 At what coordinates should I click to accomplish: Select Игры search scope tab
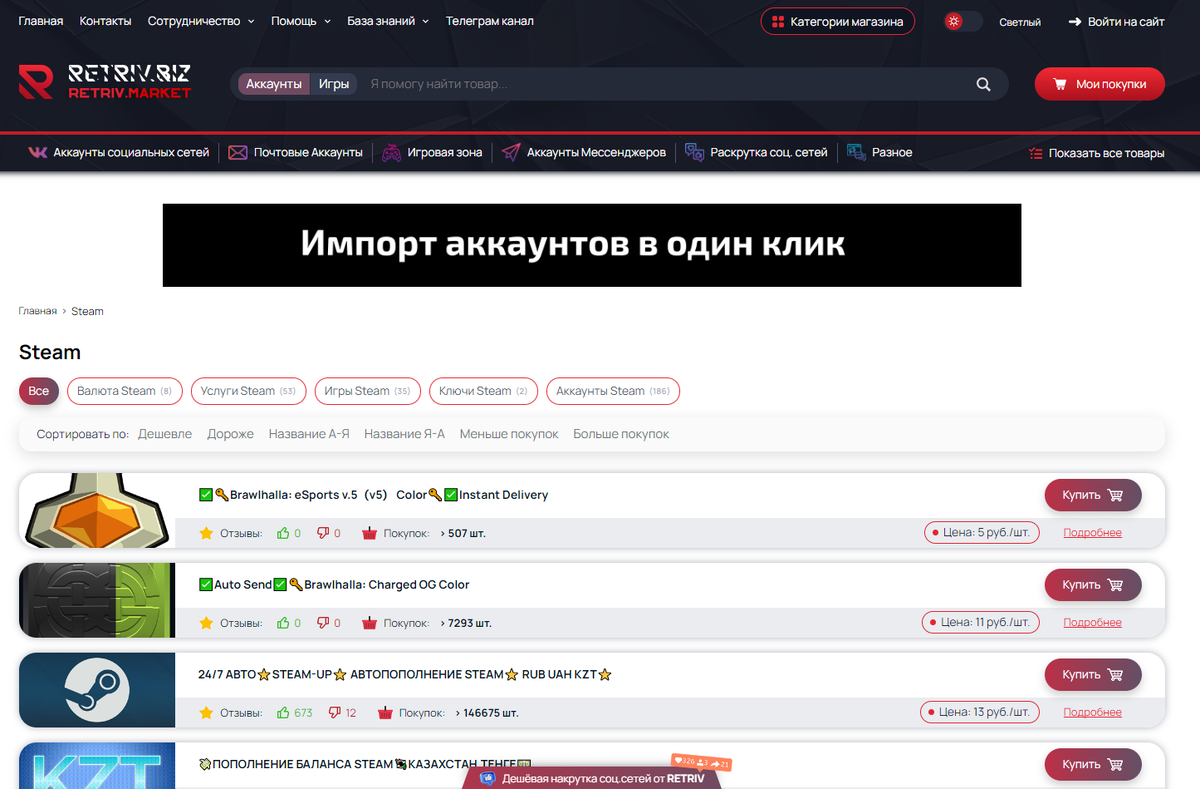pyautogui.click(x=334, y=84)
